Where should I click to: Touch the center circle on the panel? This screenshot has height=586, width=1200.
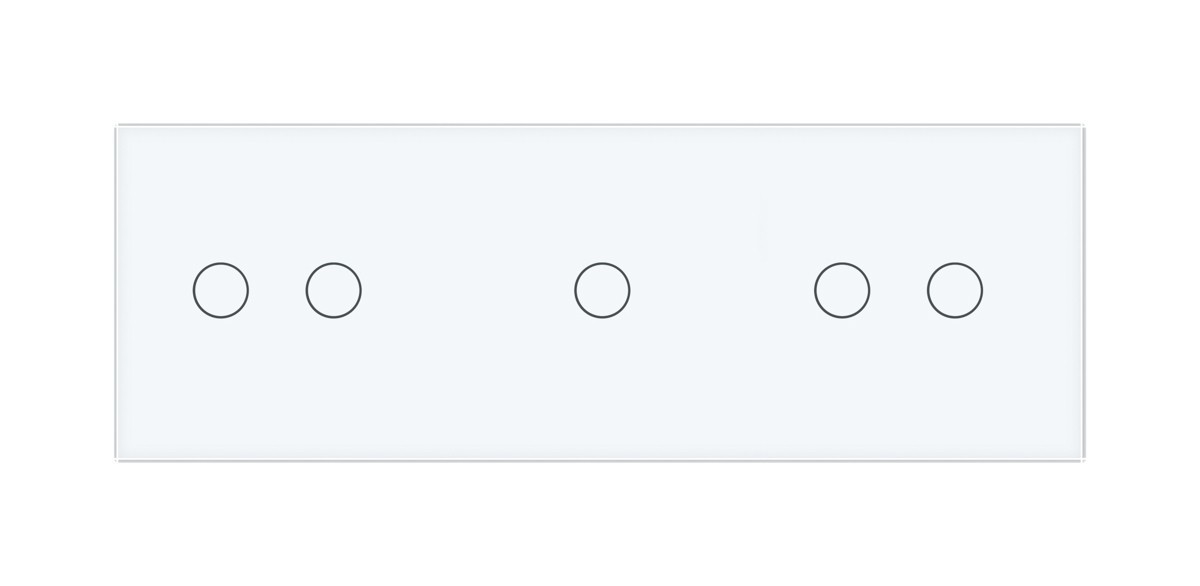(x=602, y=291)
